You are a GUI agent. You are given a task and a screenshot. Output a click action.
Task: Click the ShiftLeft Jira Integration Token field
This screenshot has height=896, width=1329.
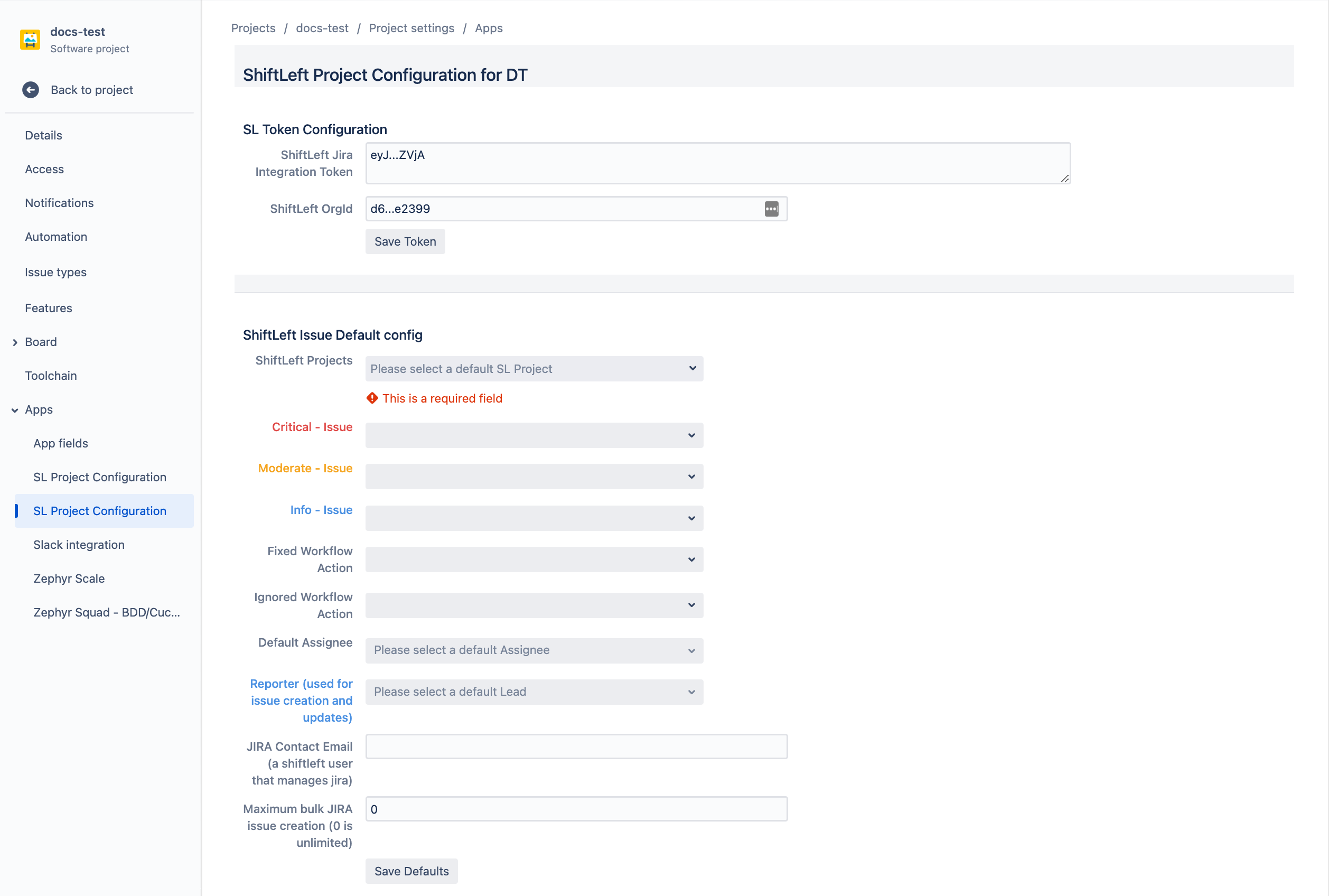point(717,162)
